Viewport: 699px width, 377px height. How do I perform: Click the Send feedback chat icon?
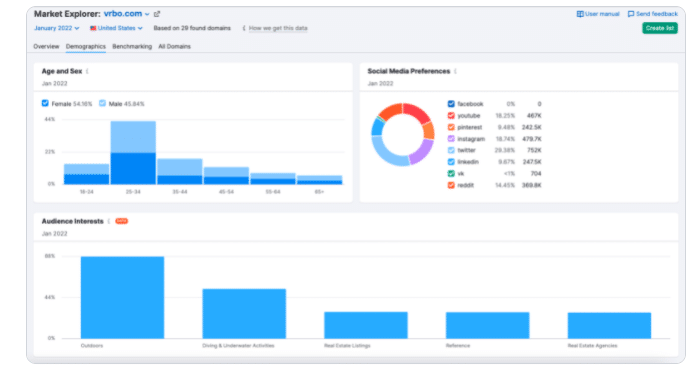pos(631,14)
